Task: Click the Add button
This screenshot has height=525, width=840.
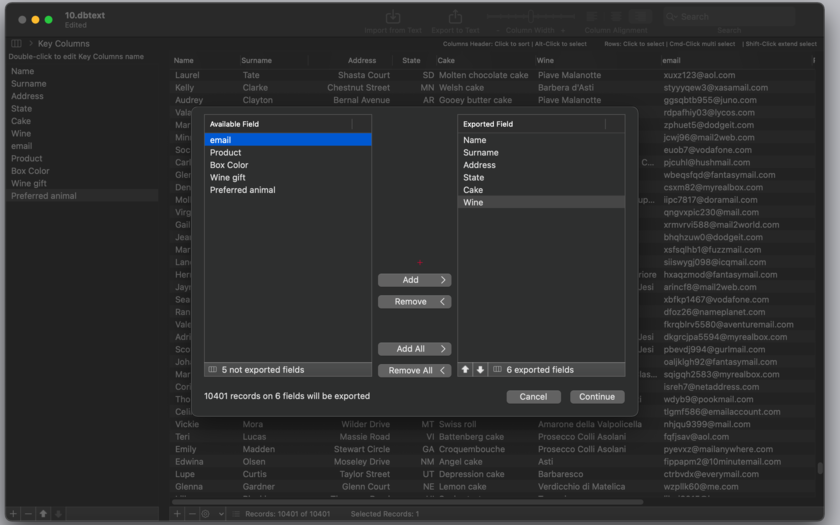Action: (415, 280)
